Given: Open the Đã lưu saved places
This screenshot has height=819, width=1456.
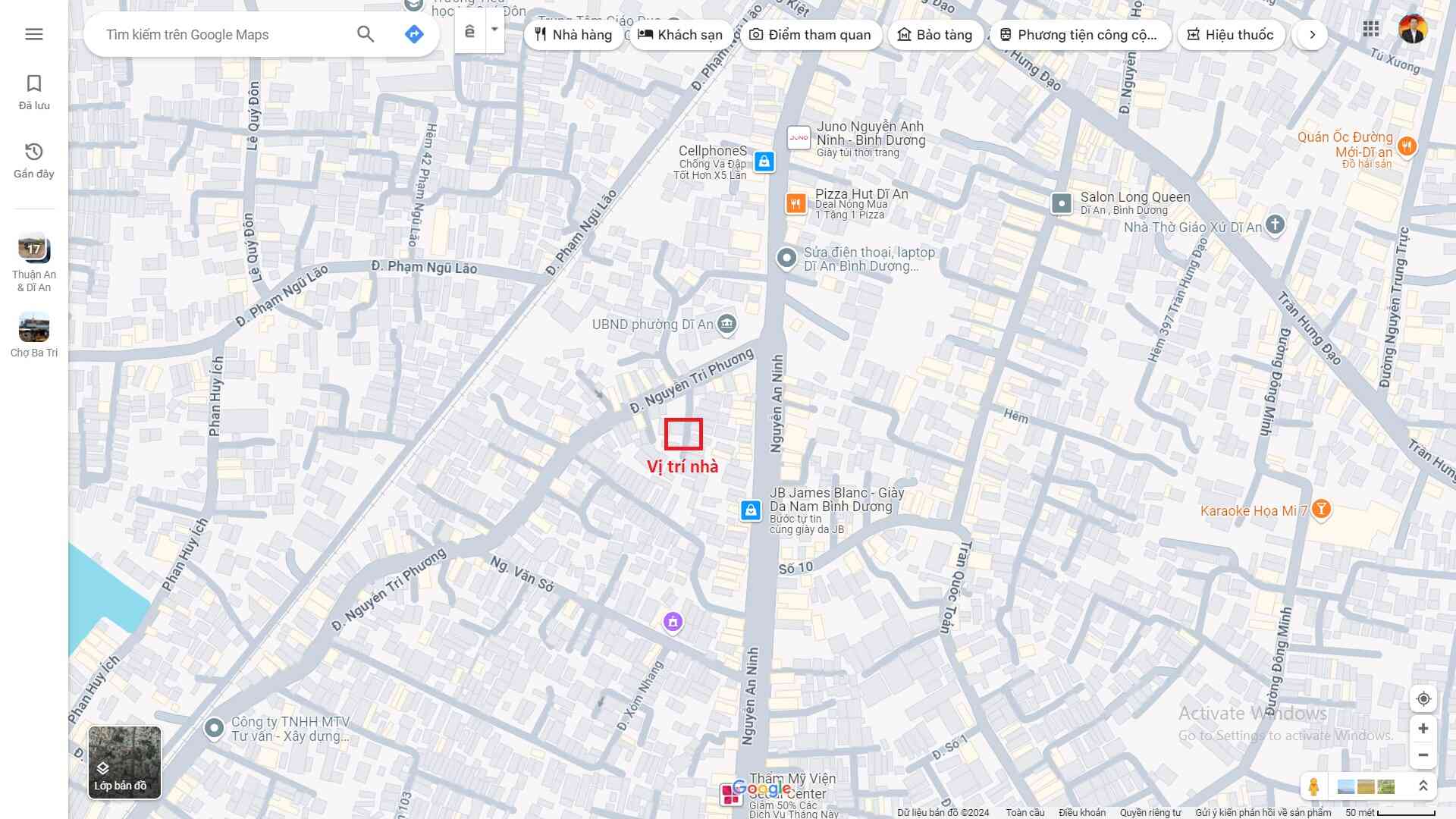Looking at the screenshot, I should point(34,93).
